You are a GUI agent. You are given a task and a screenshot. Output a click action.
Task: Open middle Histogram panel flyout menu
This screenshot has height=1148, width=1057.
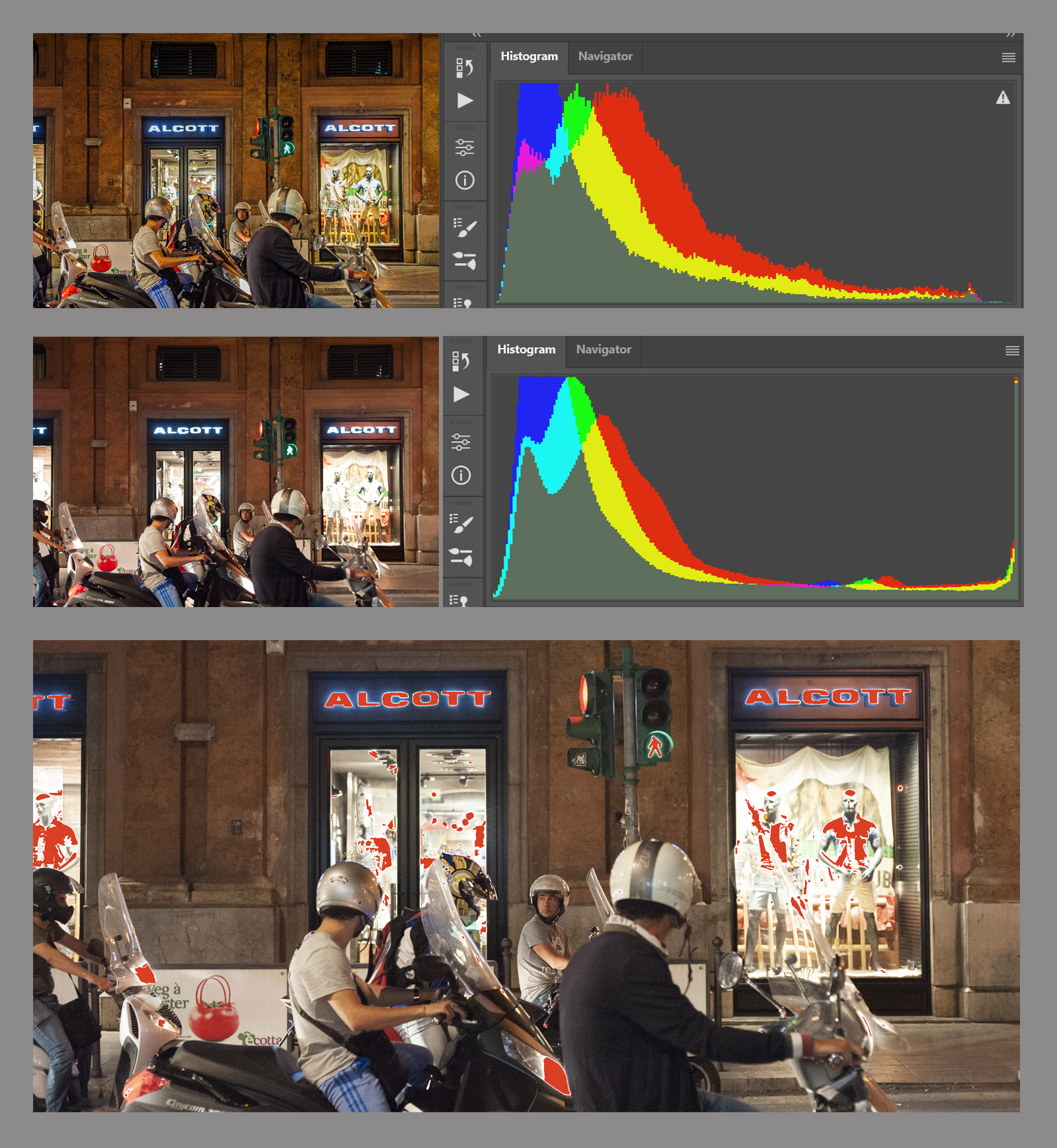[x=1012, y=350]
